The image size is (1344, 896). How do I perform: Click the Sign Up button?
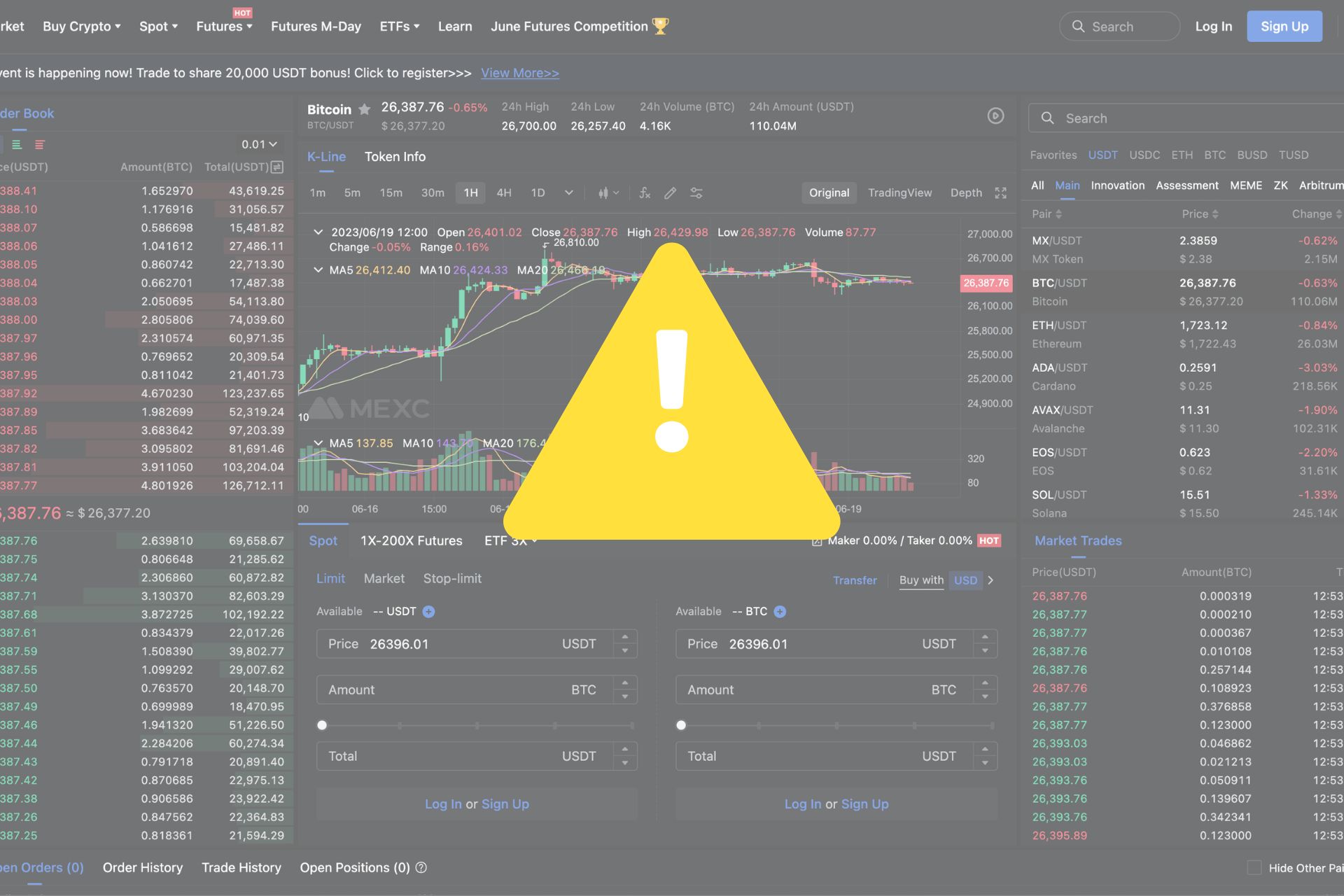tap(1284, 27)
